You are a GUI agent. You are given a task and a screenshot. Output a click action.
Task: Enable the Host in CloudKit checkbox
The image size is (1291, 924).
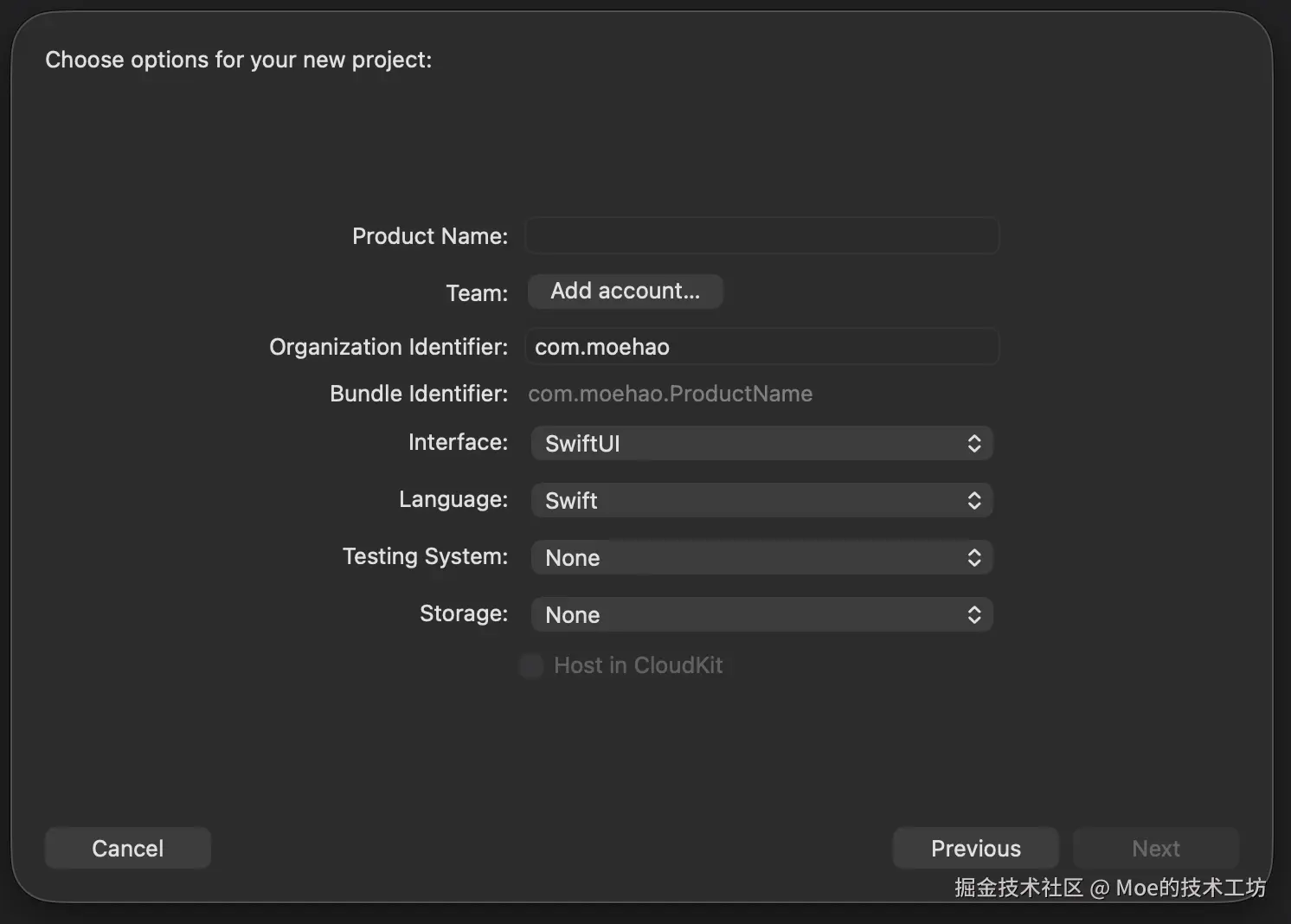531,665
